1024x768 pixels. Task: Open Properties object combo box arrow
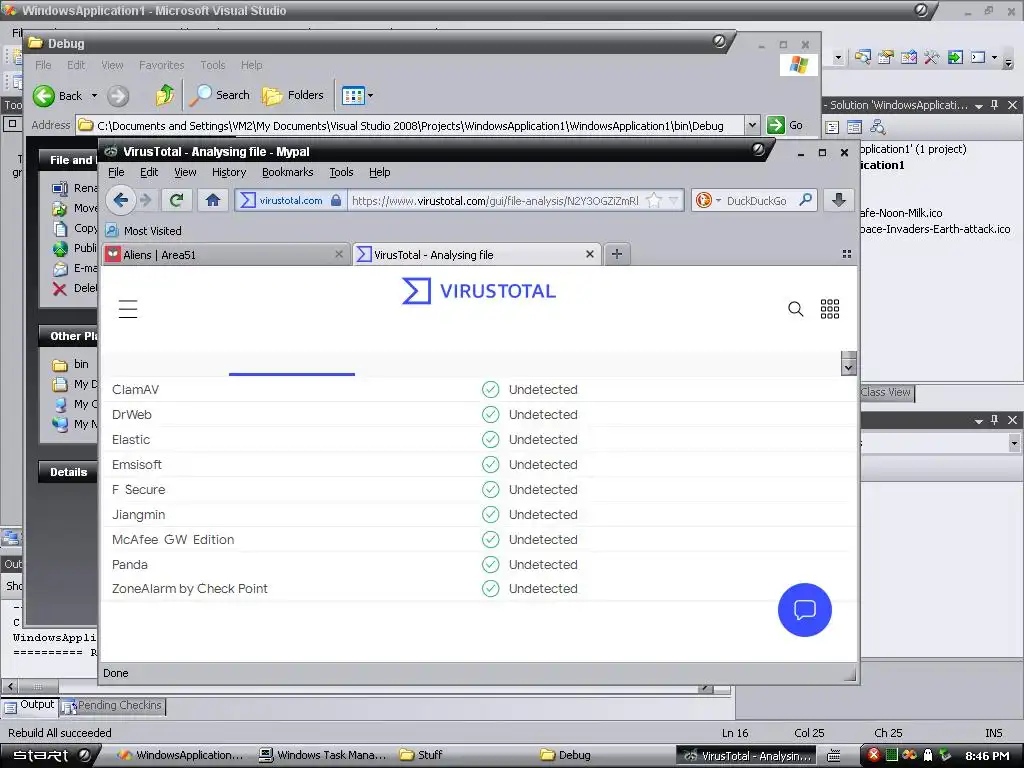coord(1014,443)
